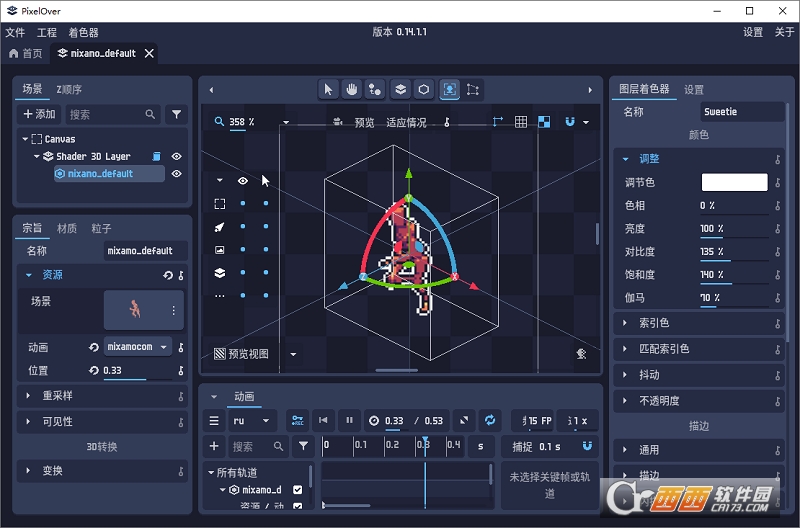Expand the 索引色 section
This screenshot has height=528, width=800.
click(x=625, y=323)
